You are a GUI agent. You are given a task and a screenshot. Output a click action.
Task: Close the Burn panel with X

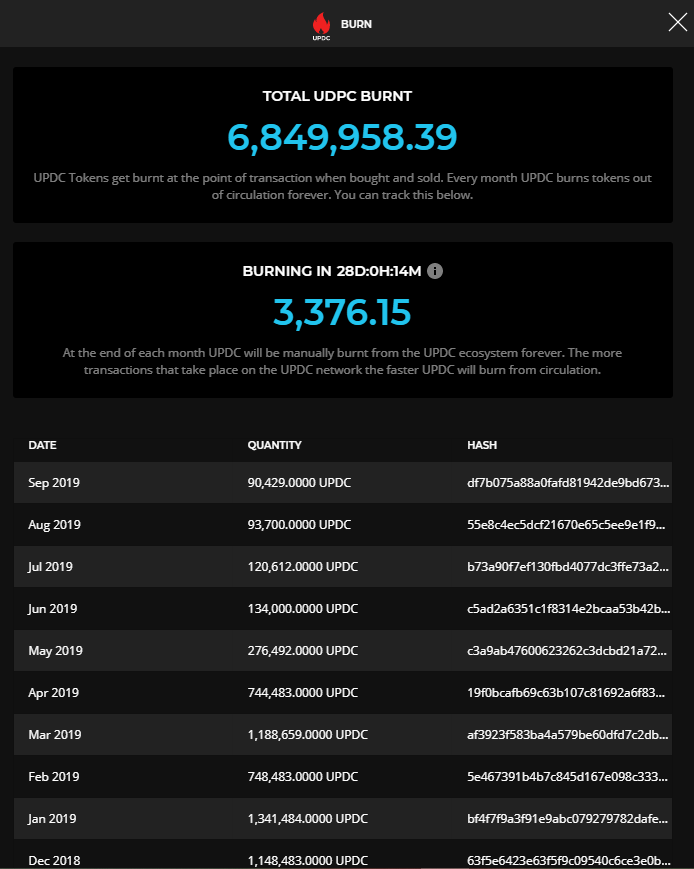pos(677,23)
